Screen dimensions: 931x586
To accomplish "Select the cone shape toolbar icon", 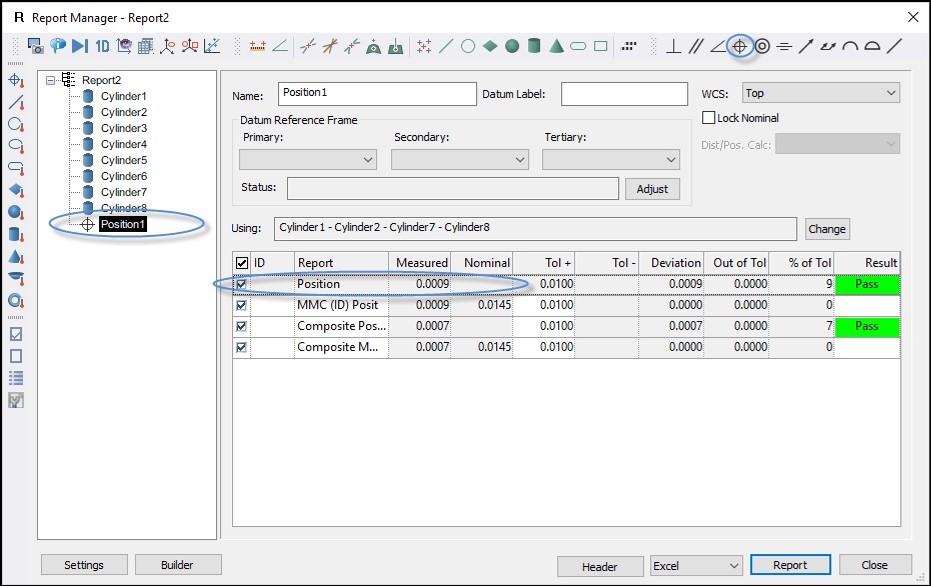I will tap(556, 46).
